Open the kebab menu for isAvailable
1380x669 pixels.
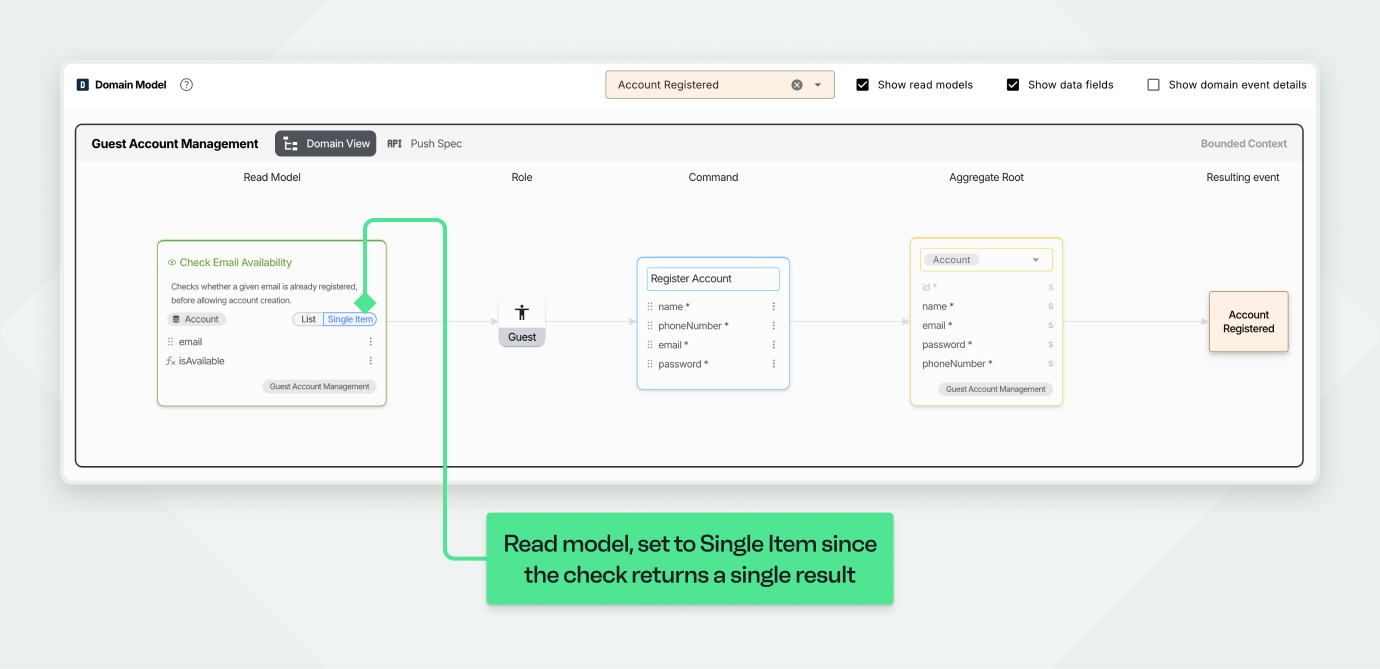point(371,361)
